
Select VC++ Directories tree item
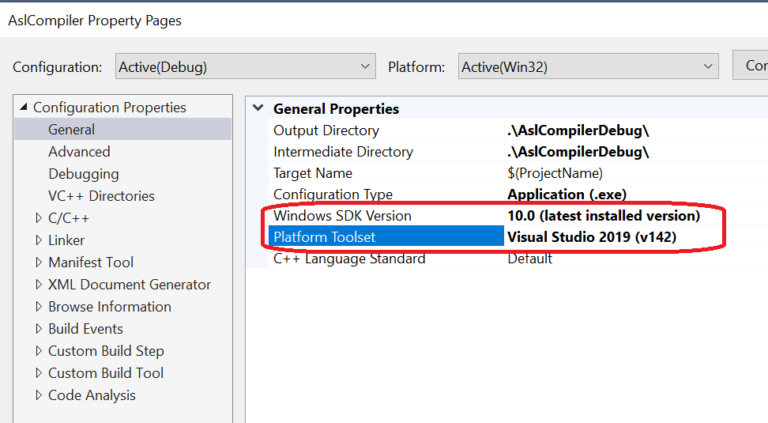tap(101, 196)
